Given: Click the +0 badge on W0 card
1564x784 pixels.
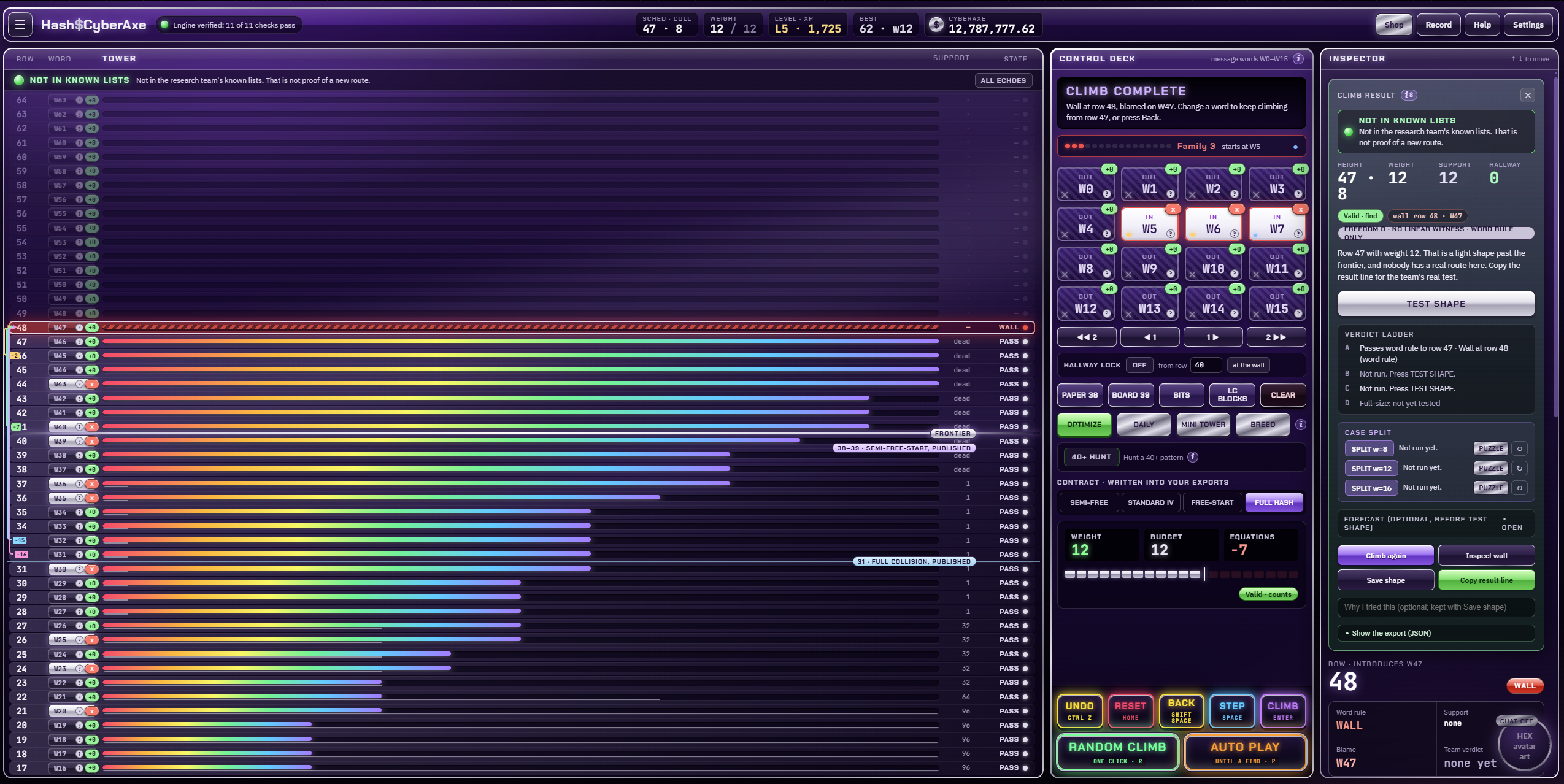Looking at the screenshot, I should point(1109,169).
